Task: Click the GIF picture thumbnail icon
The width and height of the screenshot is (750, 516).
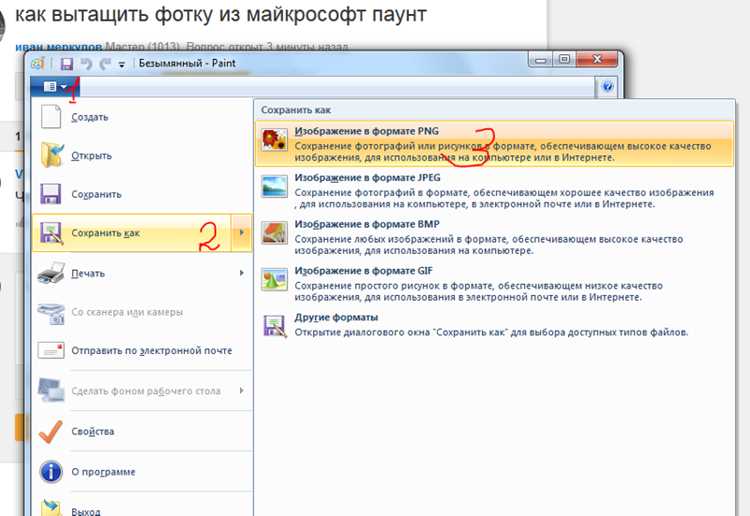Action: coord(275,279)
